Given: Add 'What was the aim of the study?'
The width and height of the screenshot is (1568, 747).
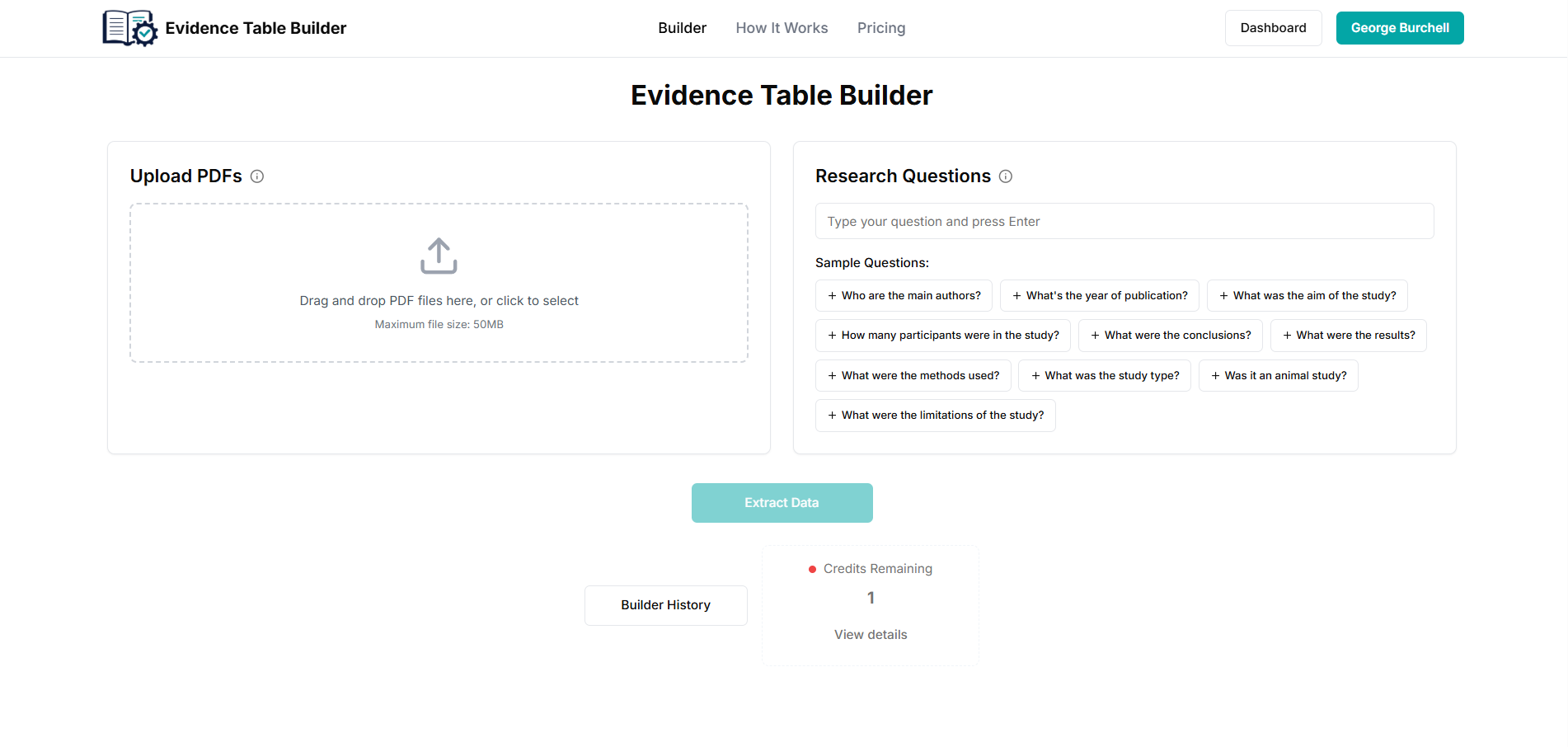Looking at the screenshot, I should pos(1307,296).
